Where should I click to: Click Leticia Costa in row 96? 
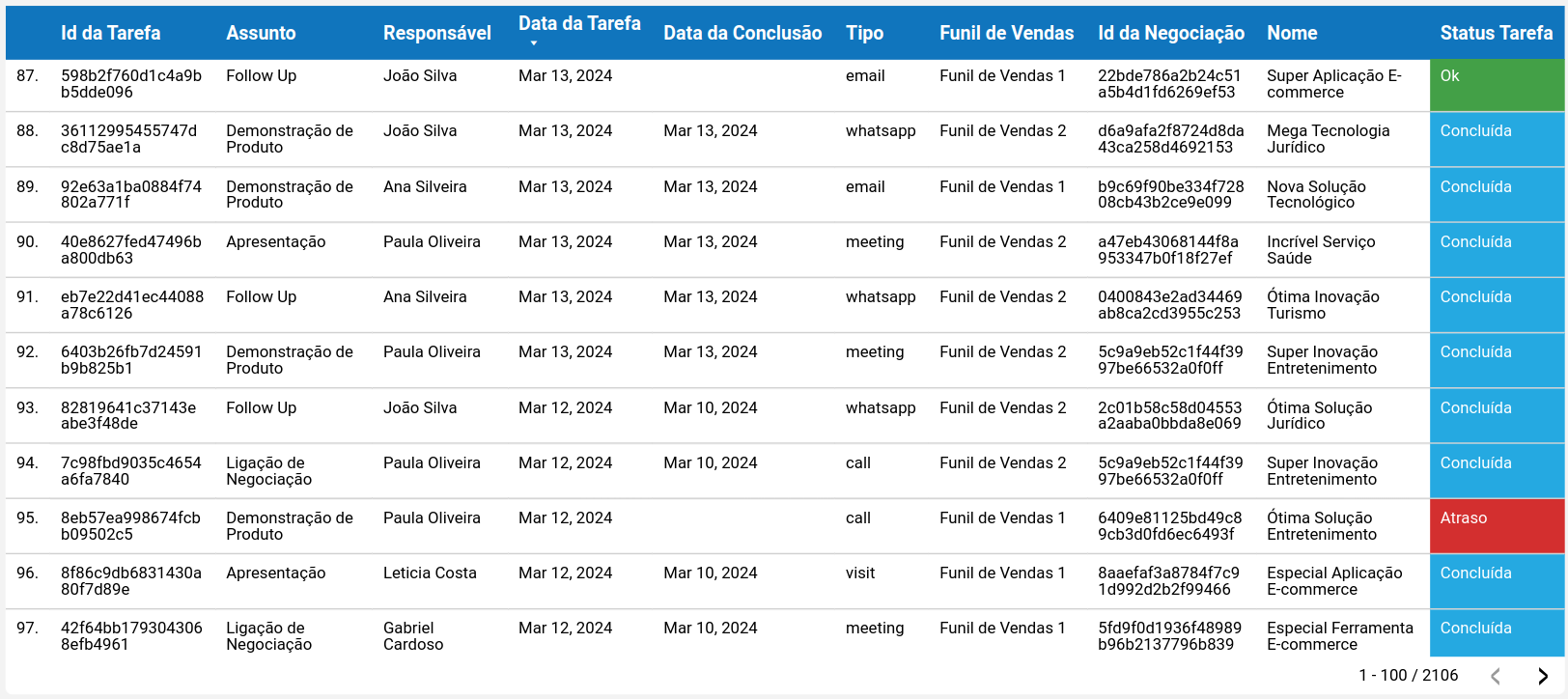point(430,573)
